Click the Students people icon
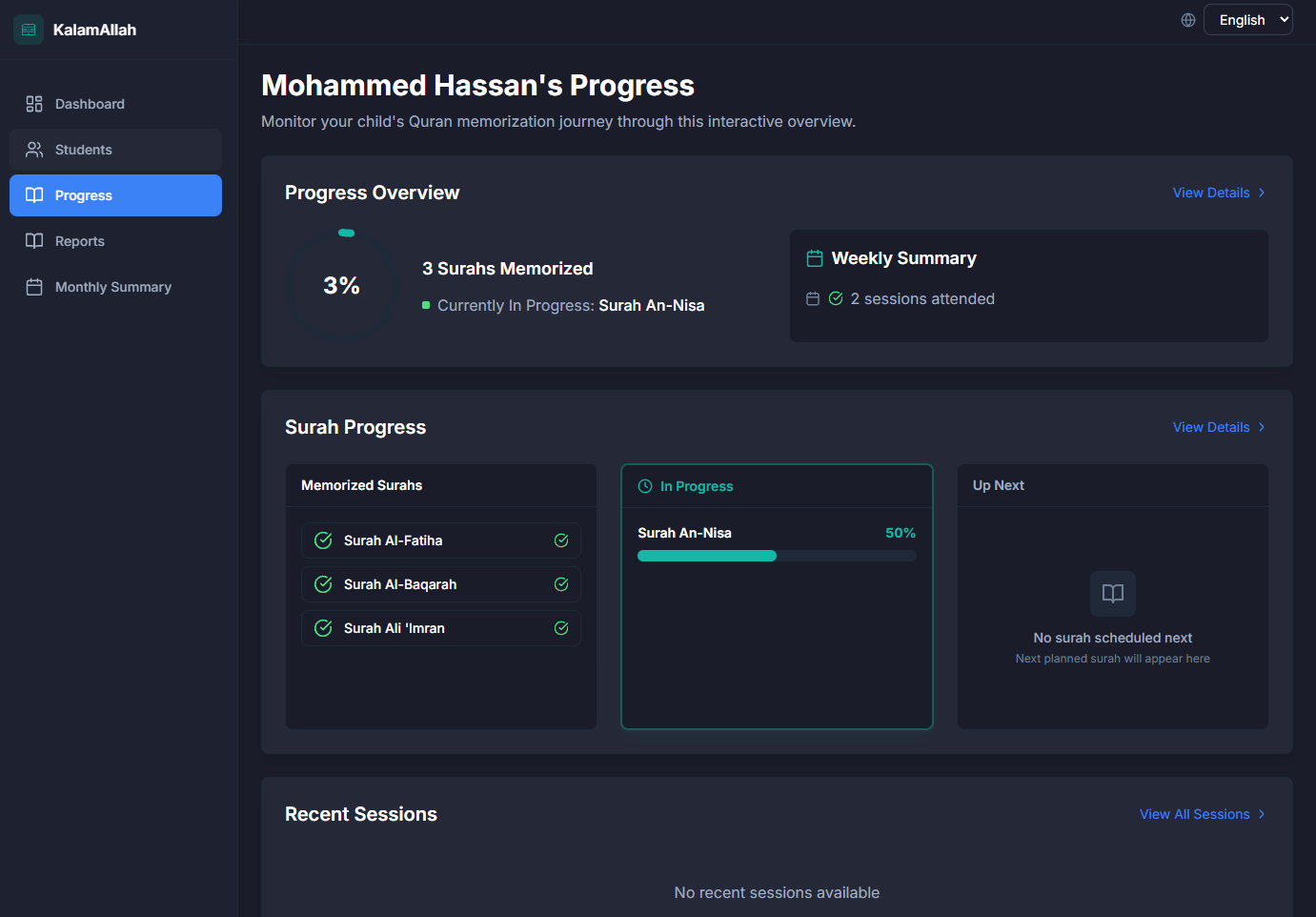Screen dimensions: 1316x917 (34, 150)
